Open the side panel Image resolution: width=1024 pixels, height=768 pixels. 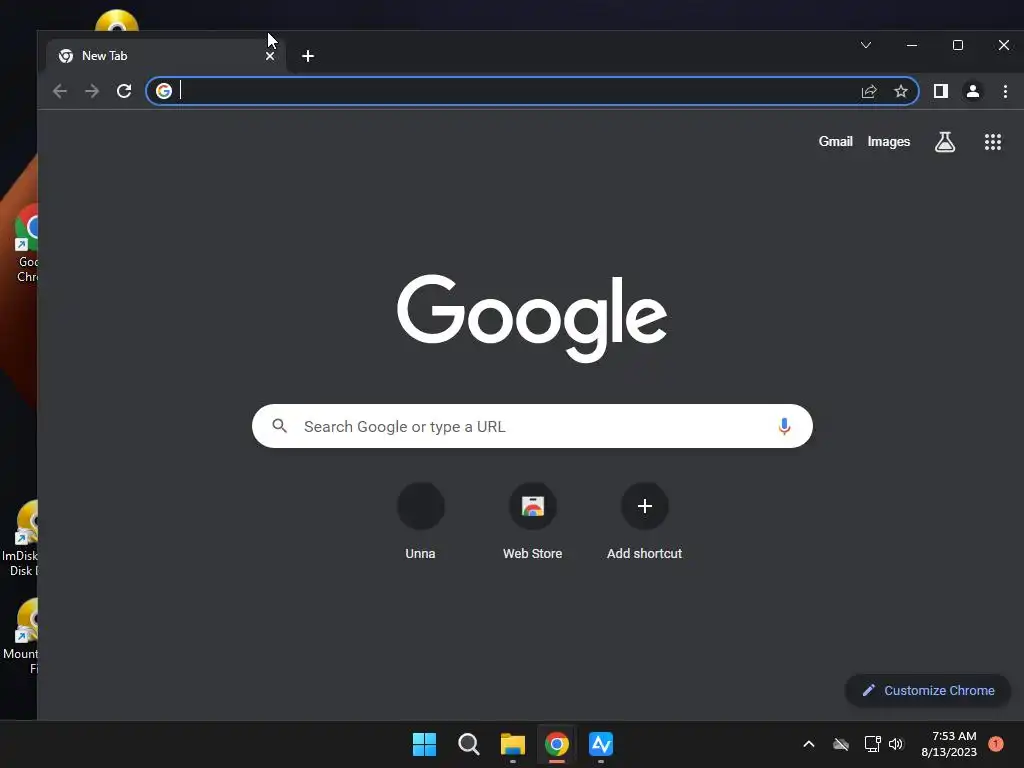point(940,91)
